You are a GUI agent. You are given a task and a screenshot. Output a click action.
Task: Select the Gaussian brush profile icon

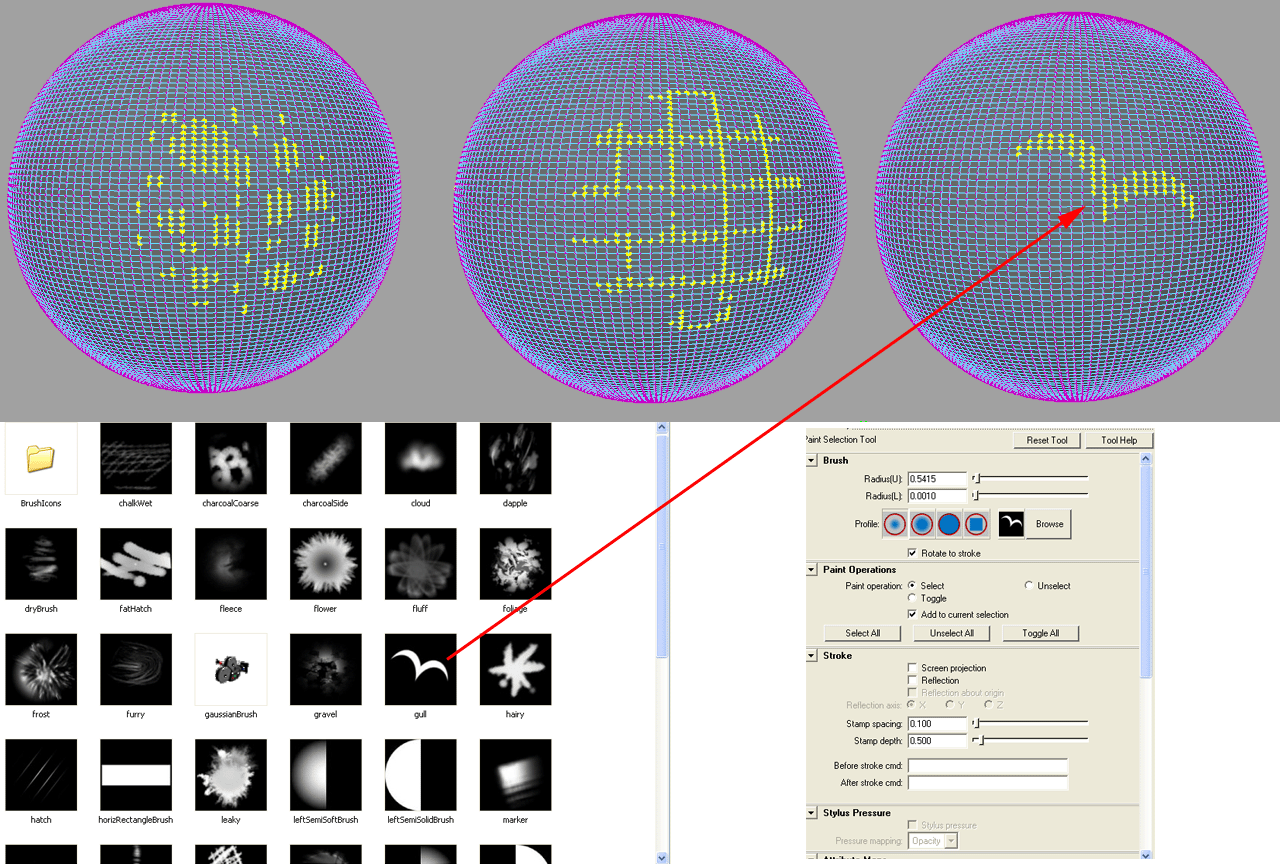[x=895, y=524]
